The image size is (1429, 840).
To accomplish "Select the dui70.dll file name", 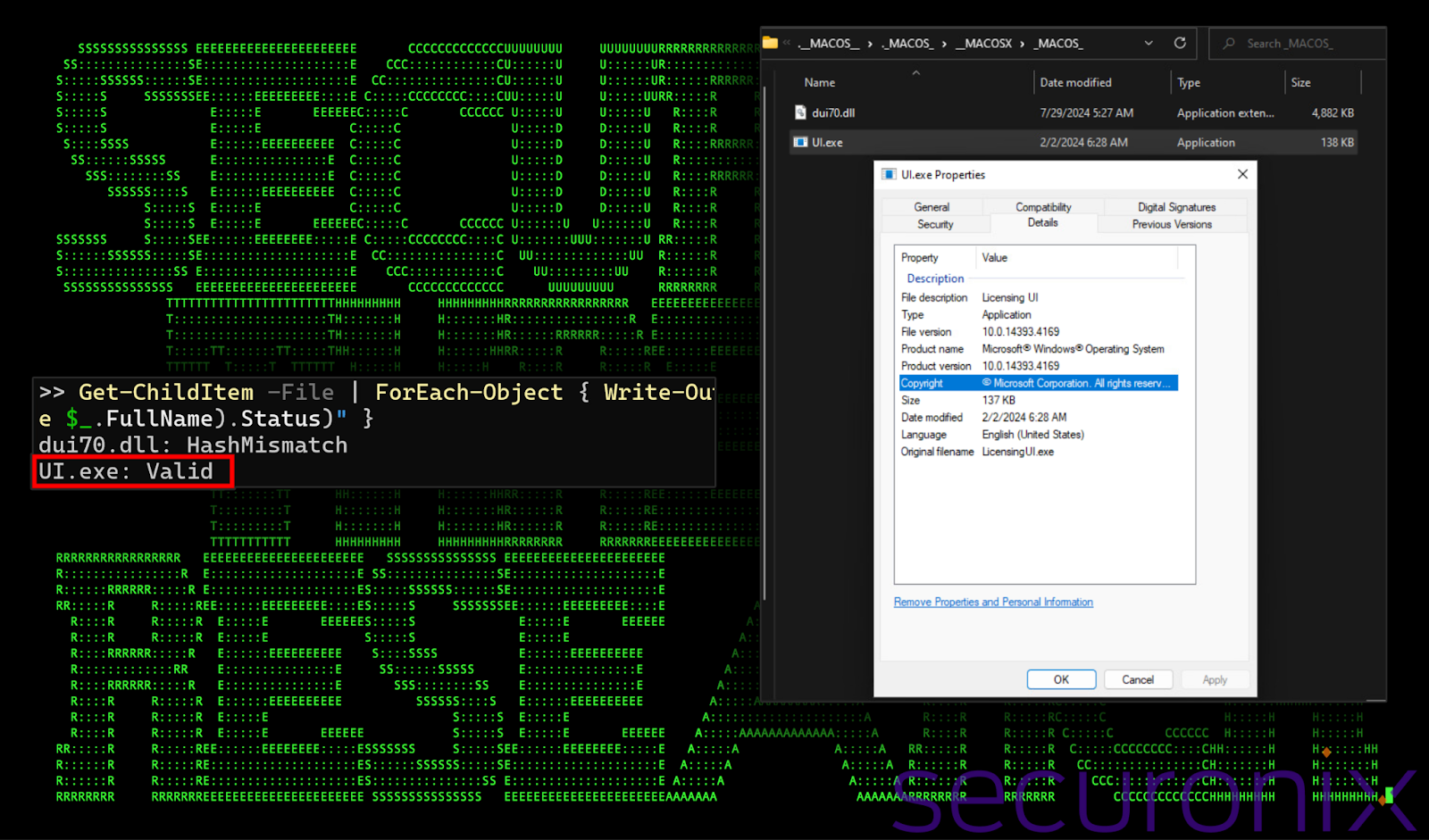I will coord(833,112).
